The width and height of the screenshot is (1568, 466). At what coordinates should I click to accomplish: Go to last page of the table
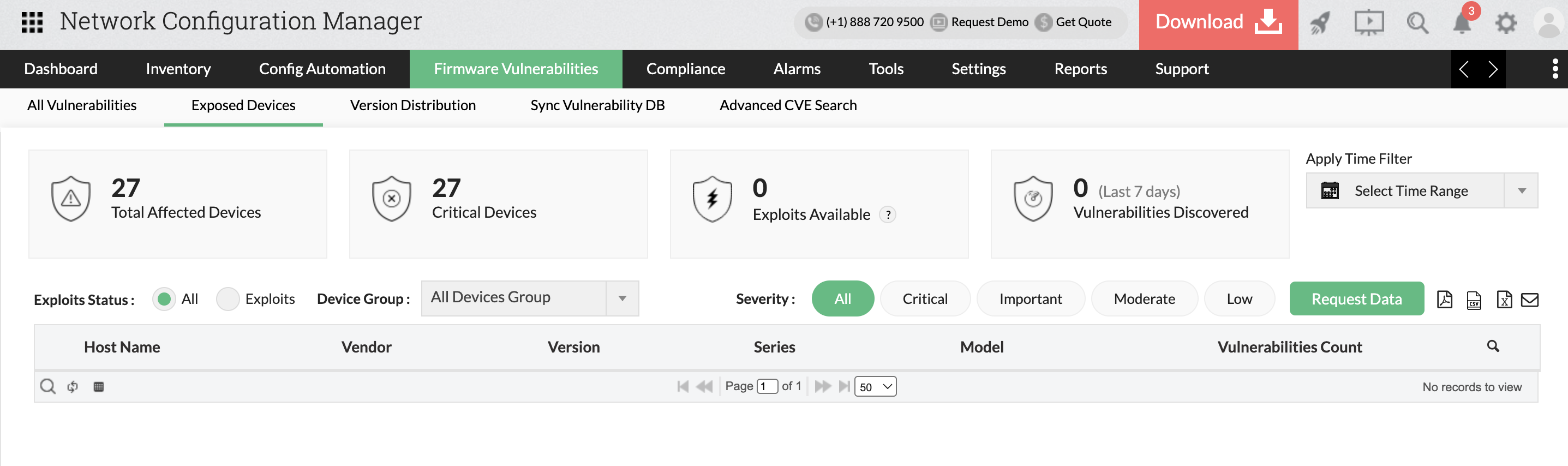coord(843,386)
